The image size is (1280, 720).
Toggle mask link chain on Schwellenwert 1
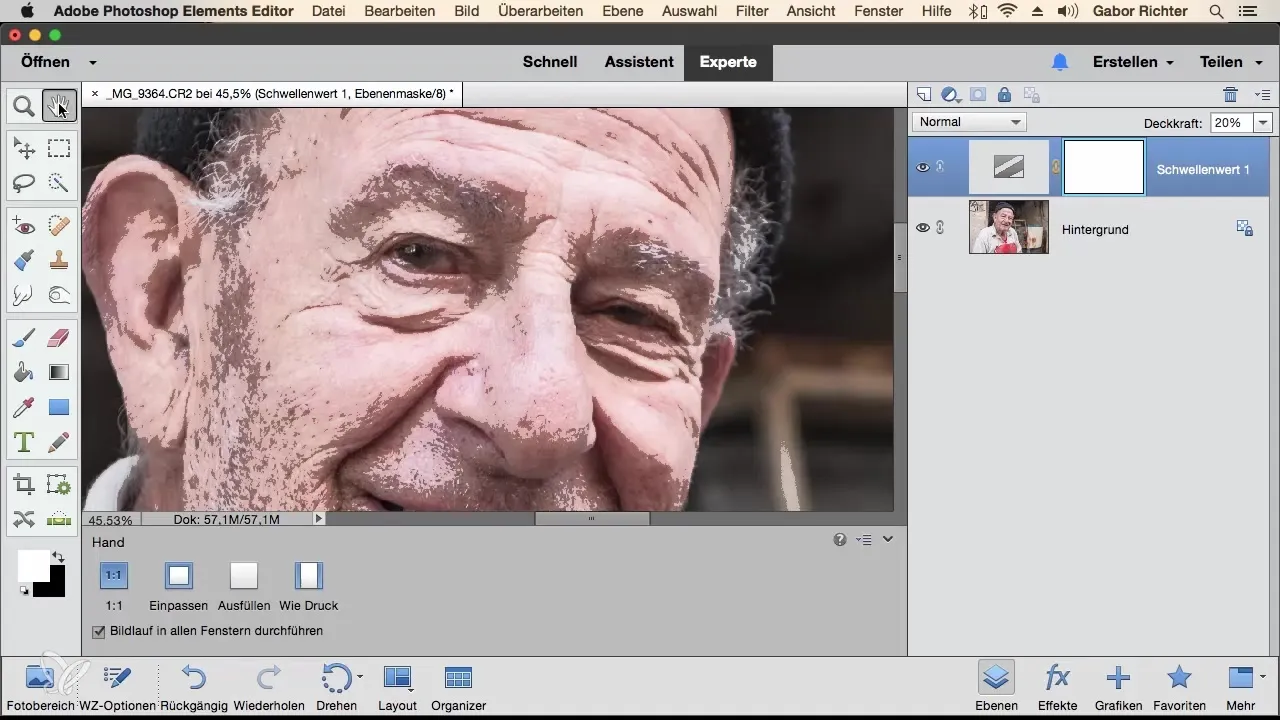click(x=1056, y=167)
